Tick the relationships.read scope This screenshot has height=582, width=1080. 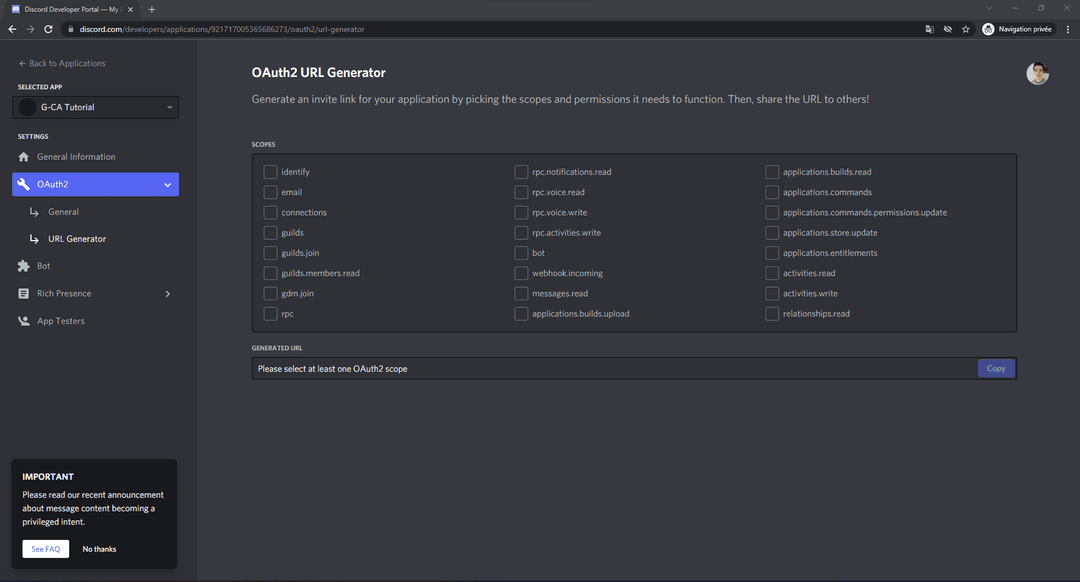tap(771, 313)
